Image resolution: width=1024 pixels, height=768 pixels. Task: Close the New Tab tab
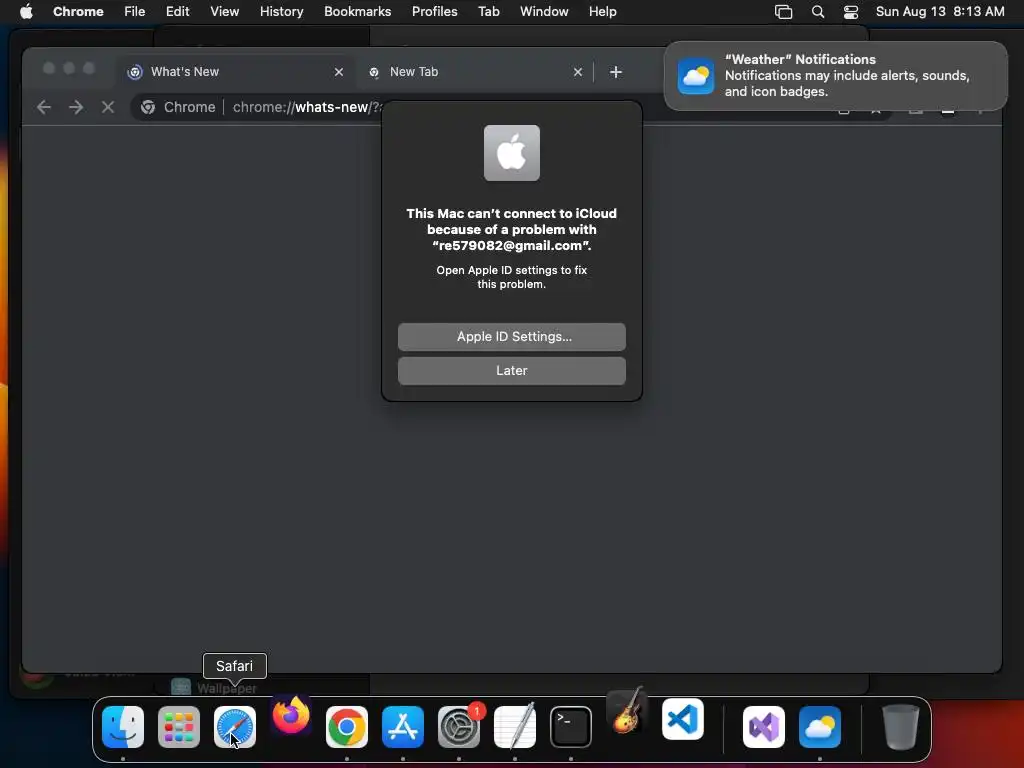coord(578,72)
